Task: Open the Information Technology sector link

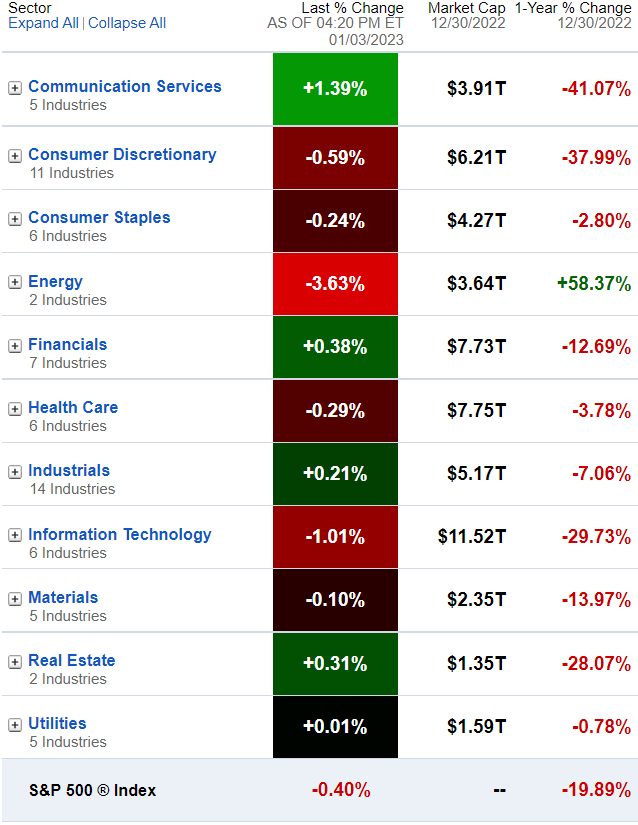Action: [120, 535]
